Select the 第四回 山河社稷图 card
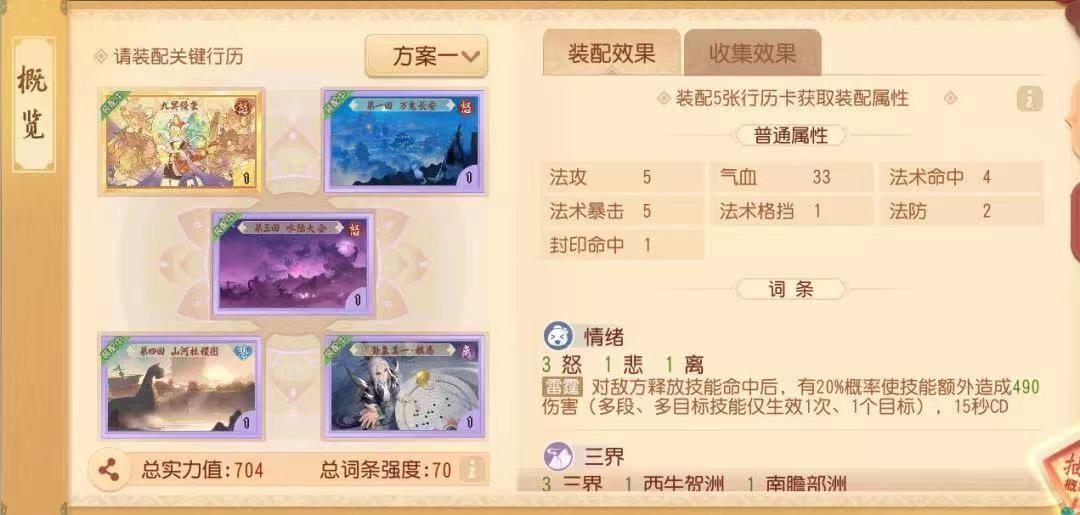This screenshot has width=1080, height=515. 180,386
